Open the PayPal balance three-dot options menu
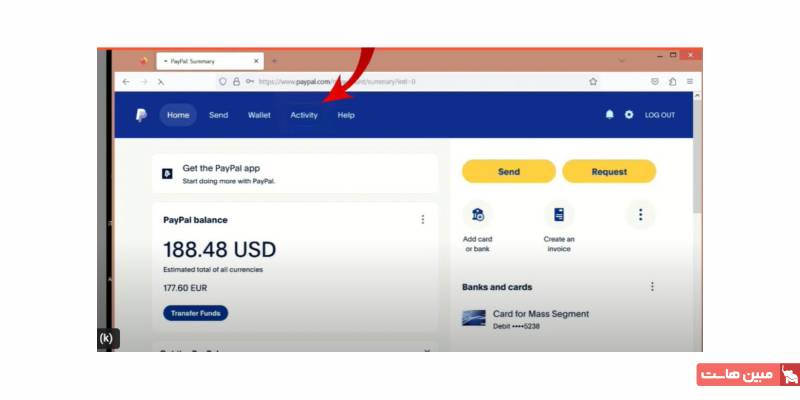The image size is (800, 400). tap(422, 219)
